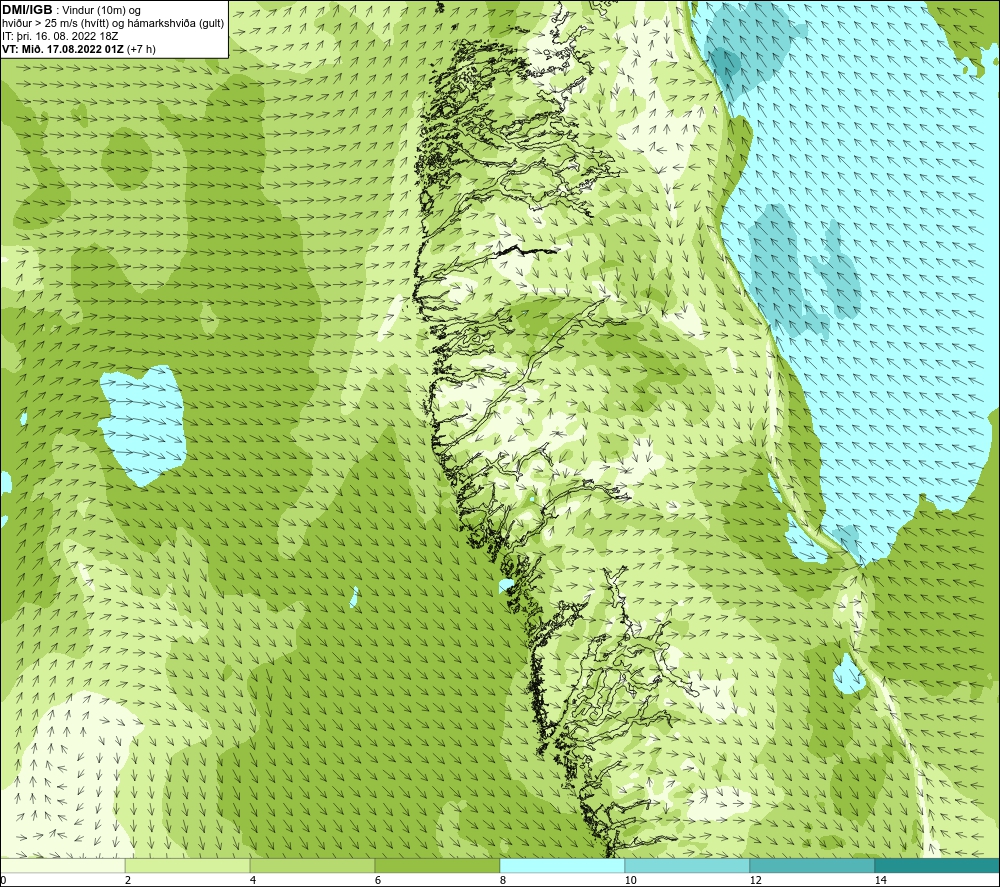Click the thick black line segment on the coast
Image resolution: width=1000 pixels, height=887 pixels.
click(527, 250)
